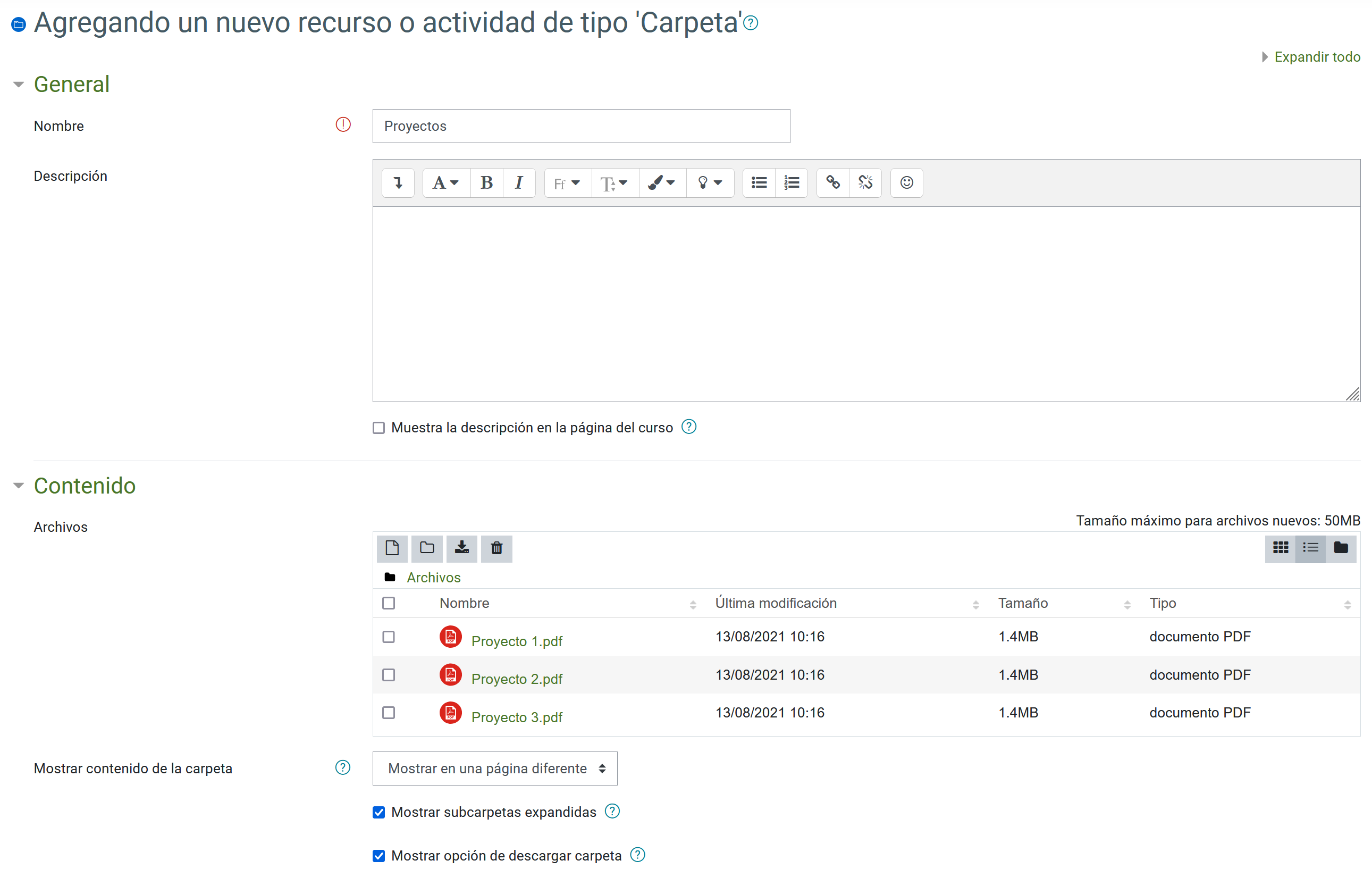1372x877 pixels.
Task: Enable Muestra la descripción en la página checkbox
Action: tap(379, 428)
